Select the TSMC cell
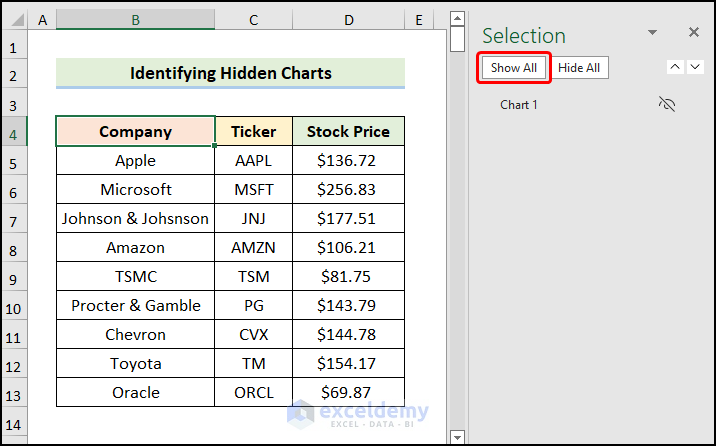 click(136, 276)
